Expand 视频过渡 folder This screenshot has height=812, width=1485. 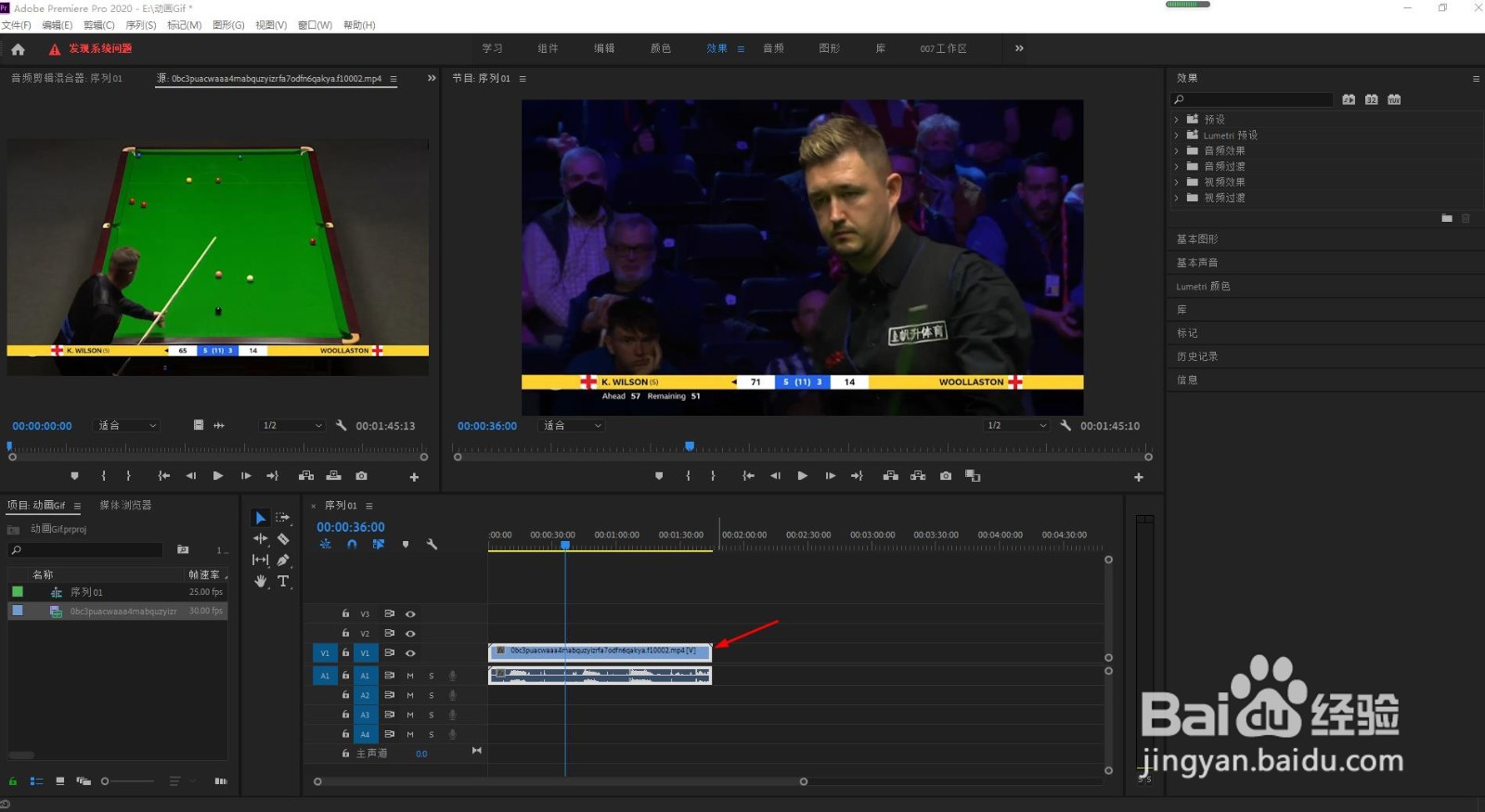point(1176,199)
